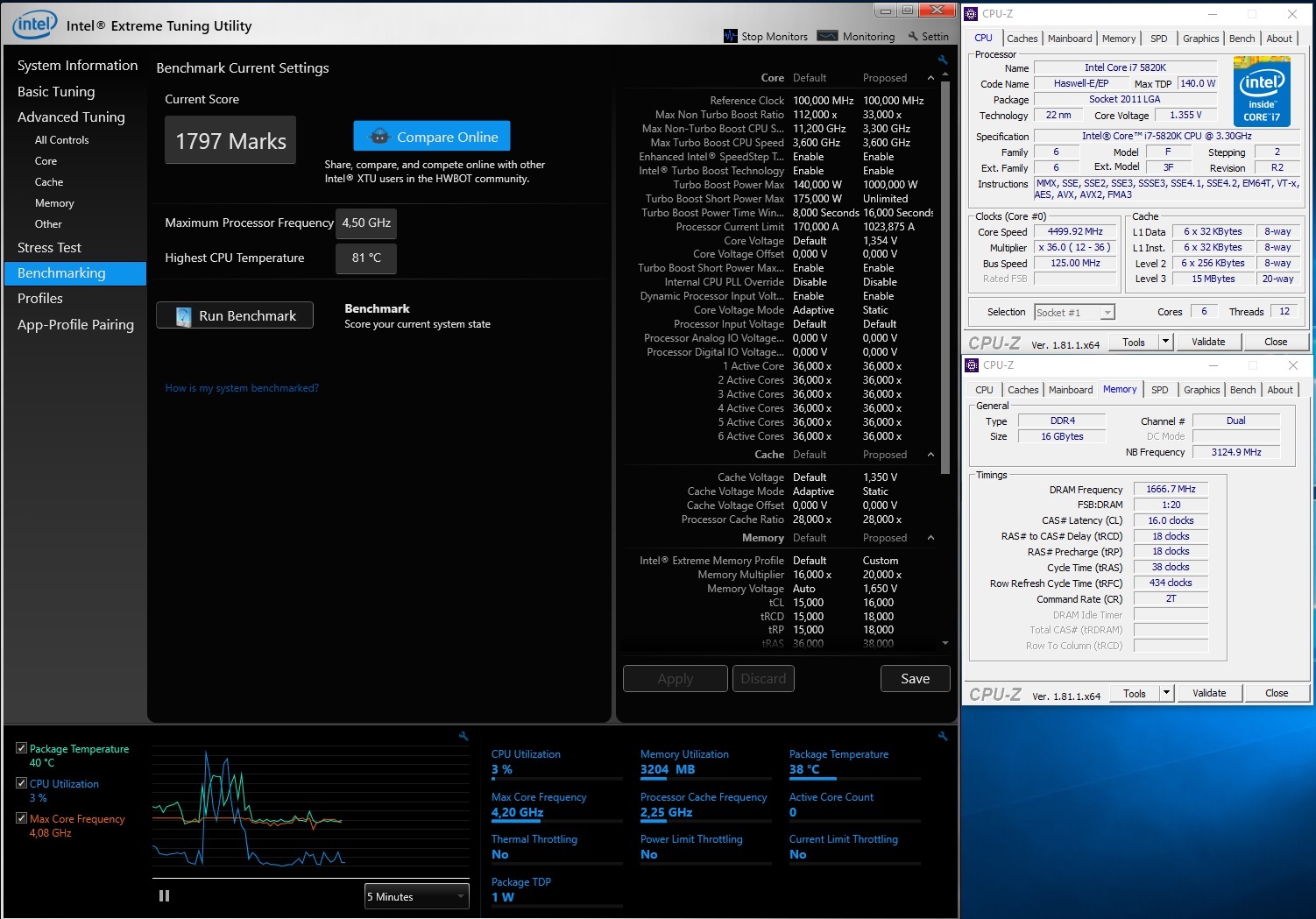Select Other under Advanced Tuning
The width and height of the screenshot is (1316, 919).
[48, 224]
